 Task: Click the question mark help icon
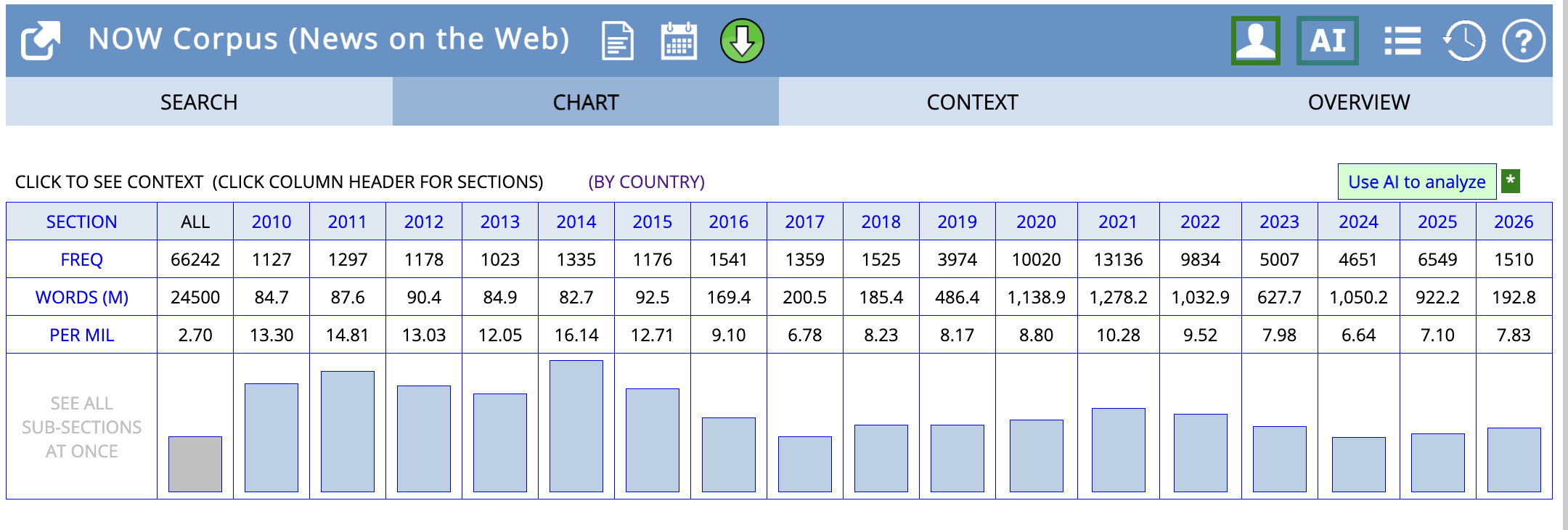click(x=1523, y=41)
